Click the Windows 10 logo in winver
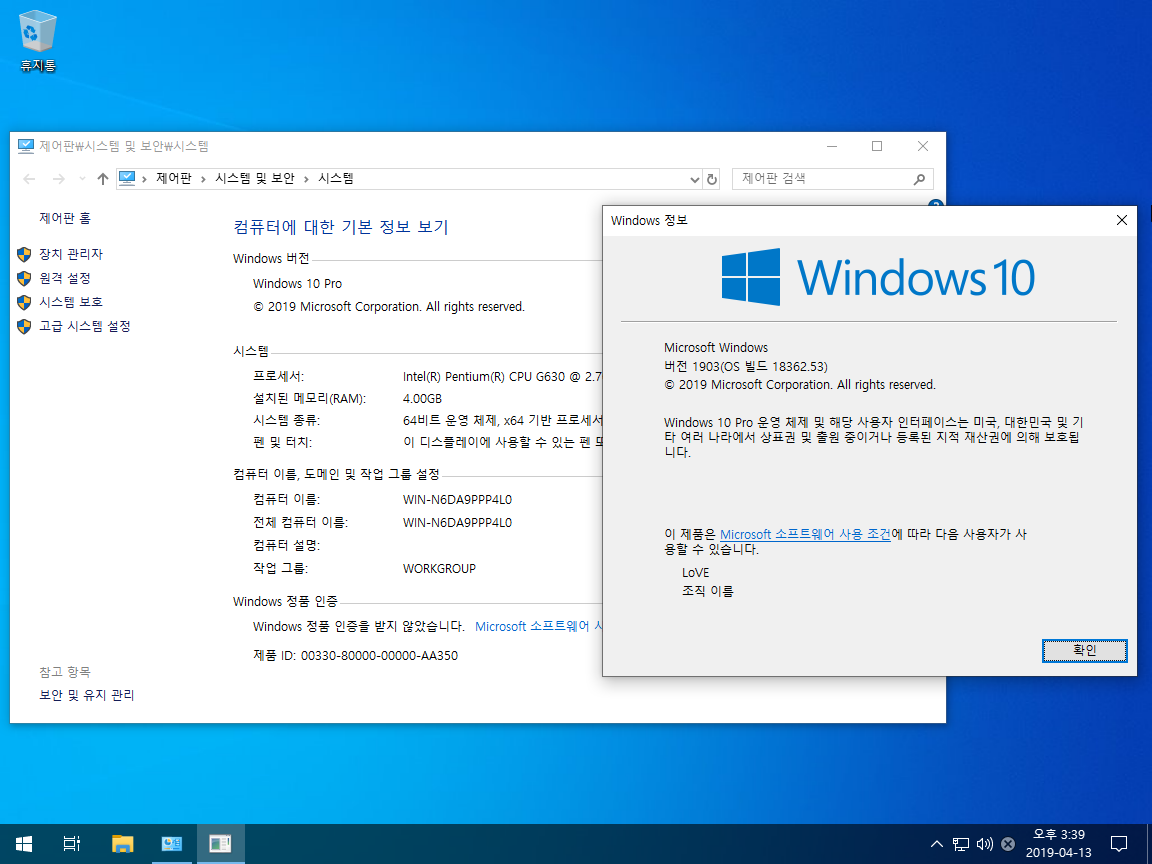This screenshot has height=864, width=1152. pos(878,277)
